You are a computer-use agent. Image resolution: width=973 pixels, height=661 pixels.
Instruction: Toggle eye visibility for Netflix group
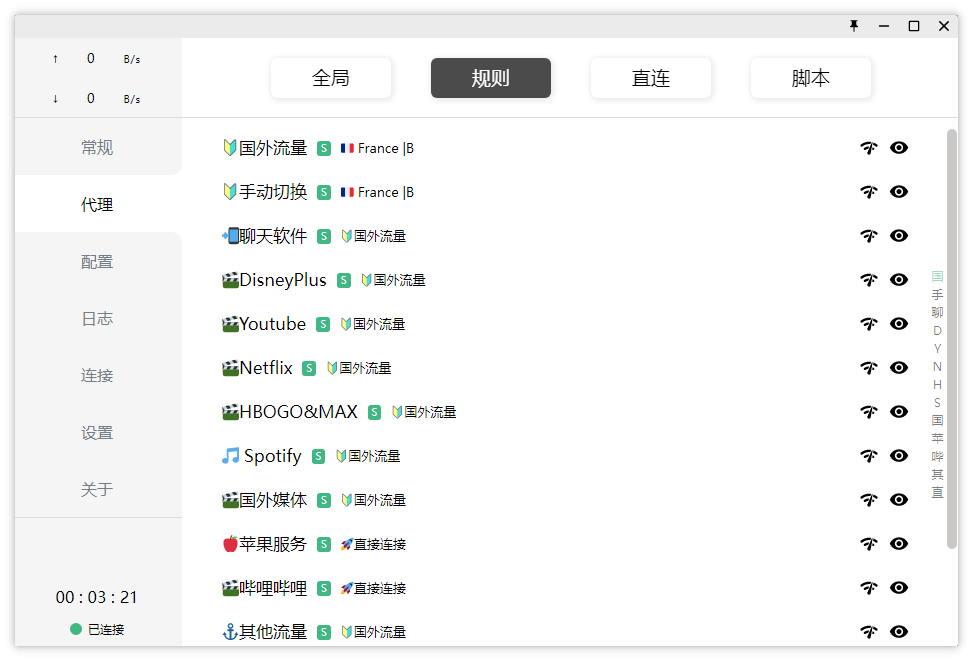pyautogui.click(x=899, y=368)
